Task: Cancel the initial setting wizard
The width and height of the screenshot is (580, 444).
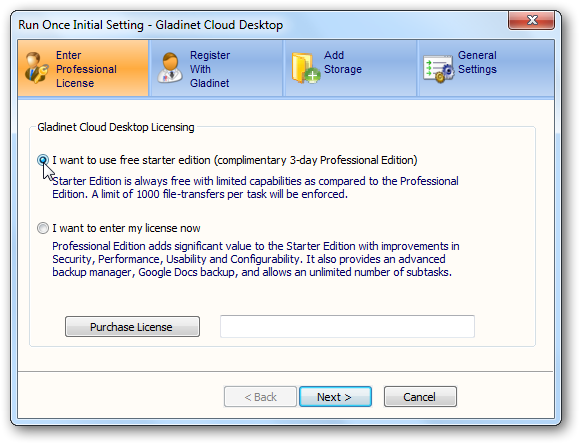Action: [420, 397]
